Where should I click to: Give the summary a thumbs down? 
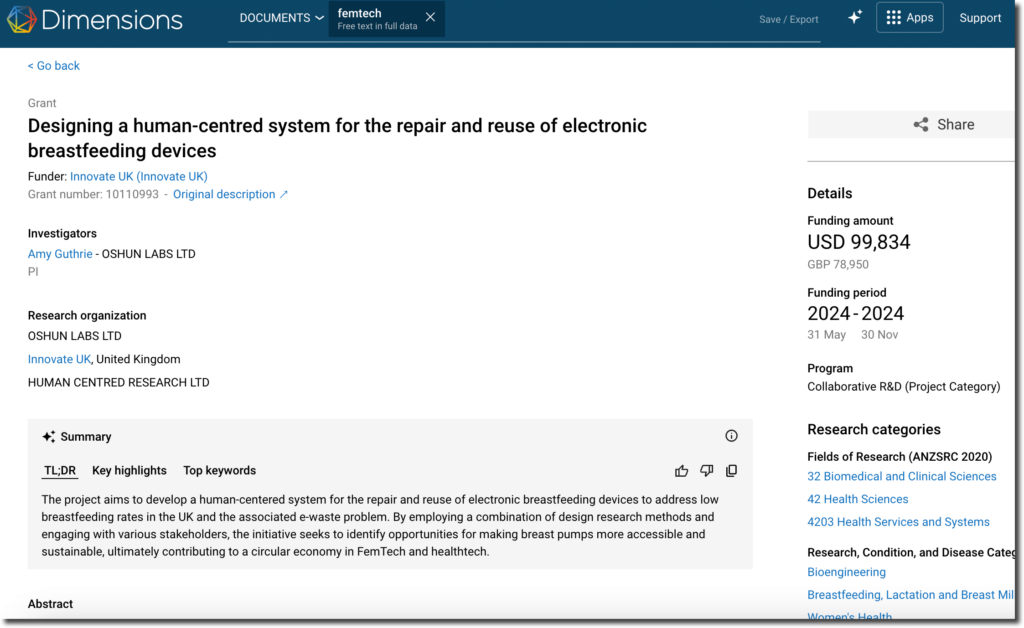(706, 471)
